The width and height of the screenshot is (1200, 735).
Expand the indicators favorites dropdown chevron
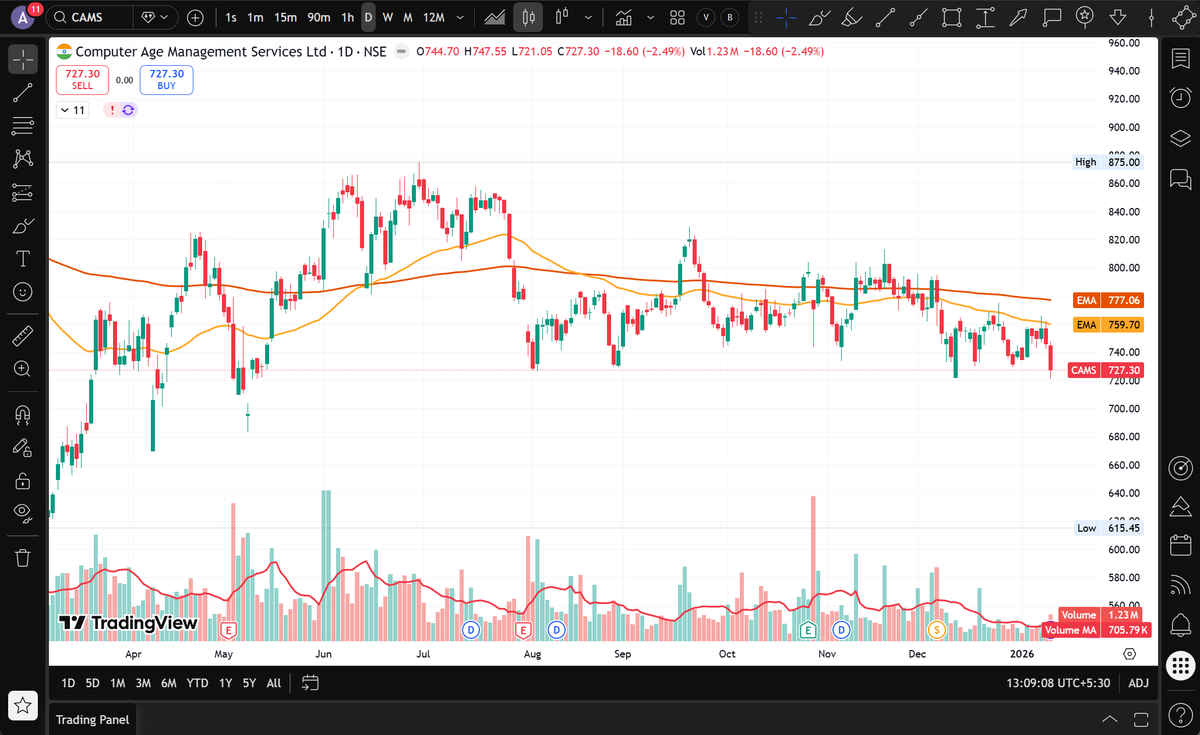(x=651, y=17)
